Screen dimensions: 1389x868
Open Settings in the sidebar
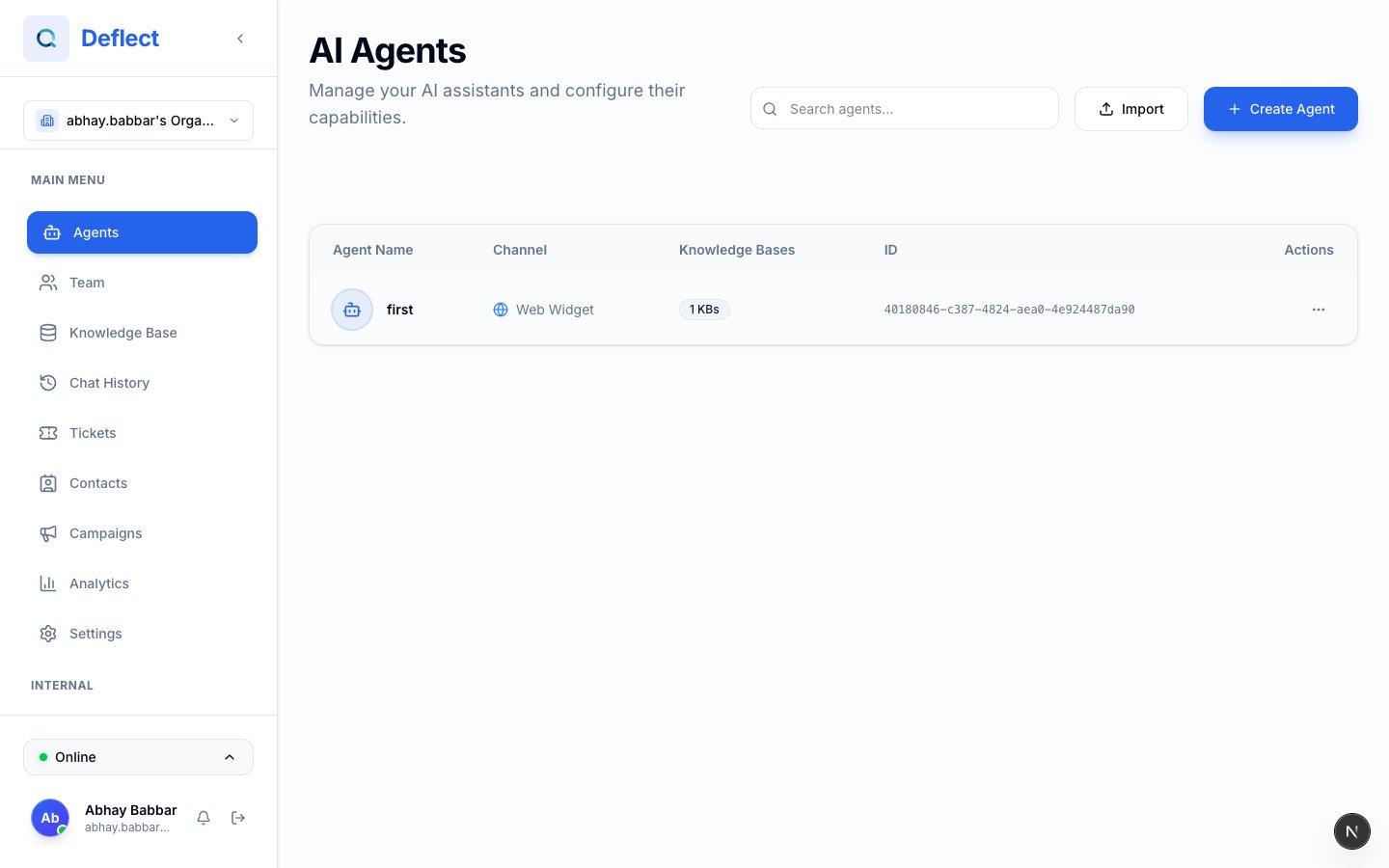tap(142, 634)
